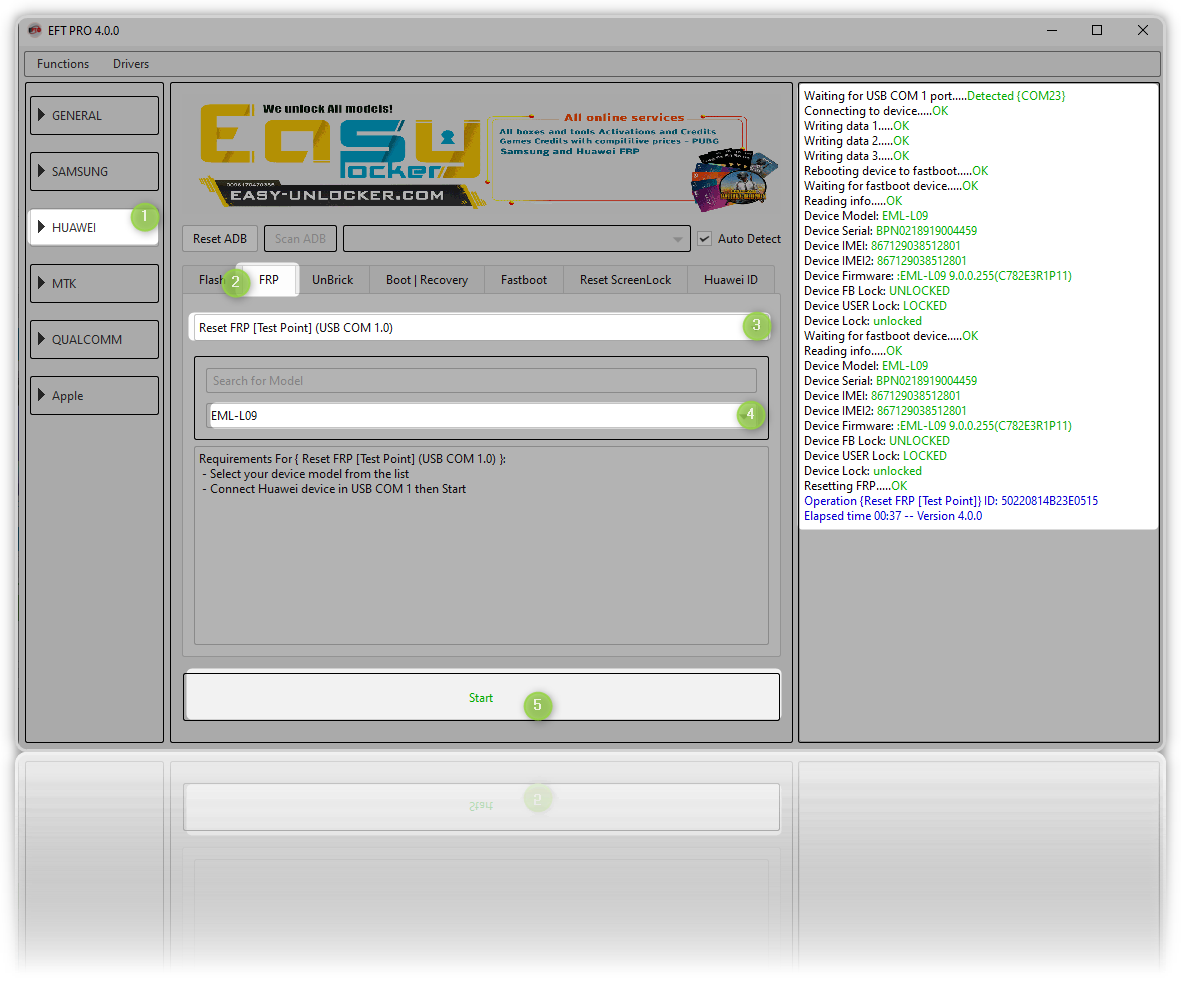Image resolution: width=1181 pixels, height=988 pixels.
Task: Switch to the UnBrick tab
Action: (x=332, y=280)
